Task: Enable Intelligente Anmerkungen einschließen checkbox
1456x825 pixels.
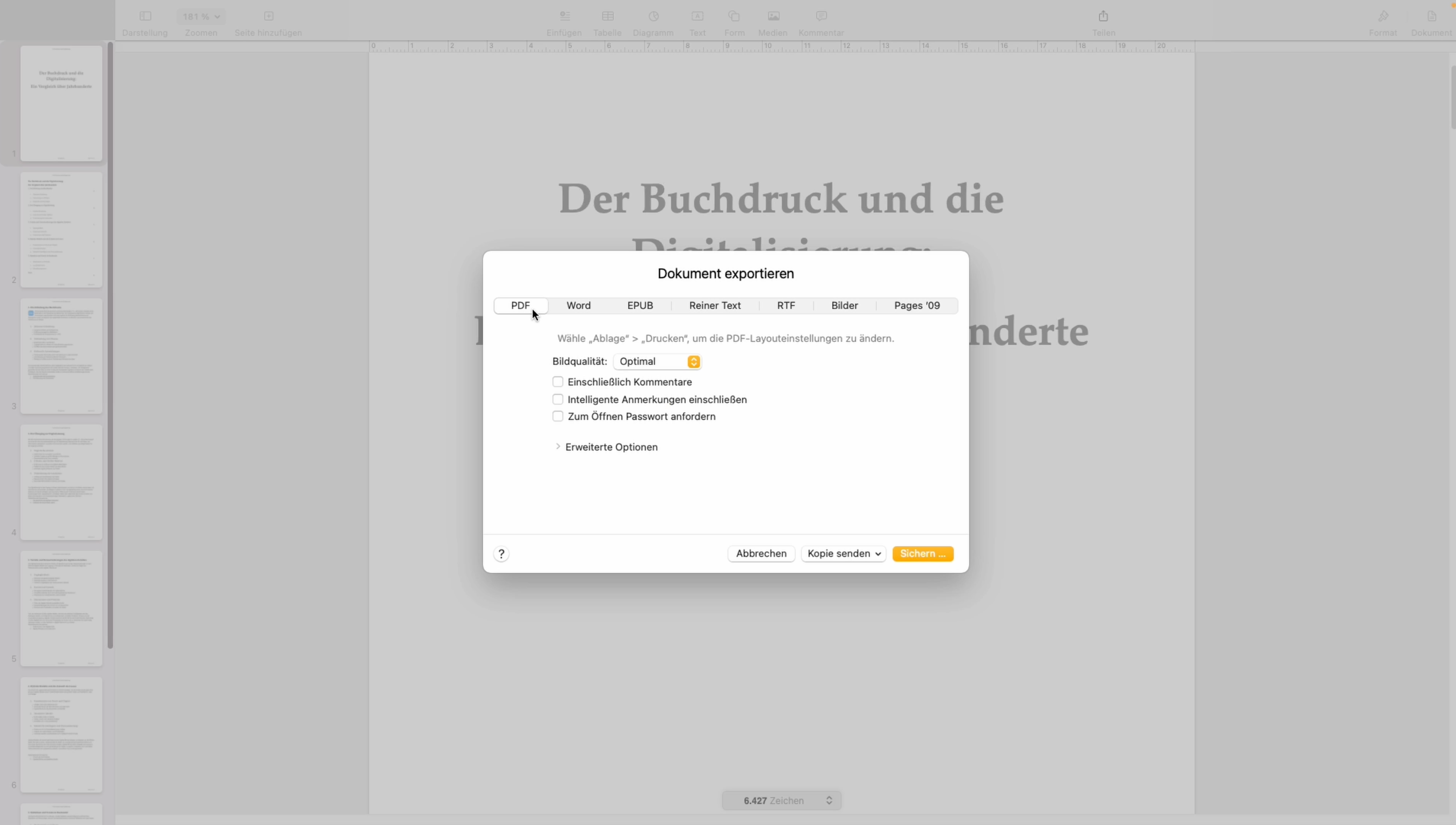Action: point(558,400)
